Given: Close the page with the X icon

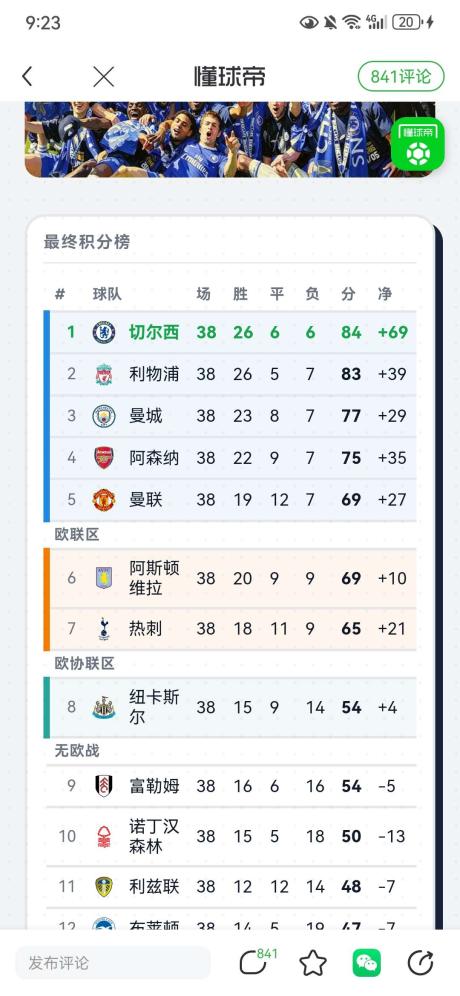Looking at the screenshot, I should (x=104, y=77).
